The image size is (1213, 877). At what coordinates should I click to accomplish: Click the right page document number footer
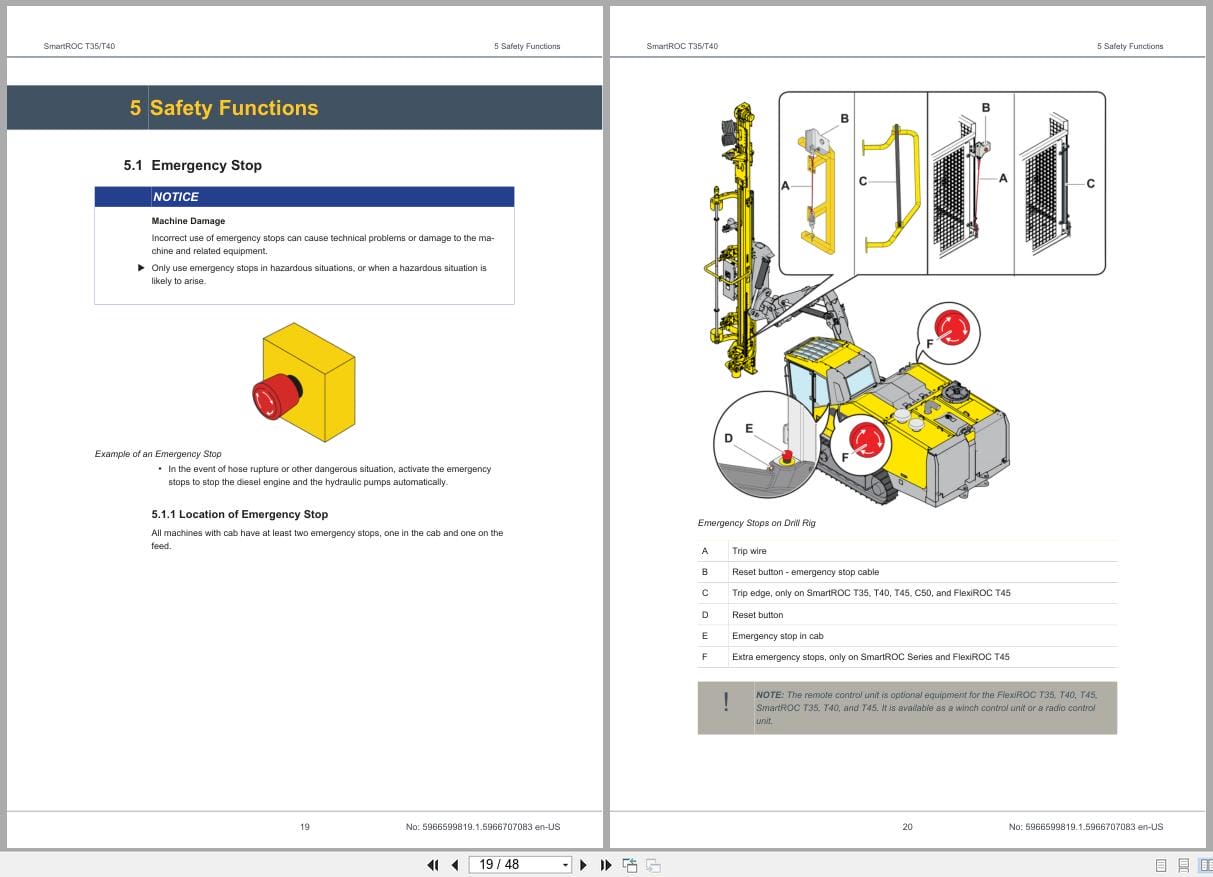pos(1086,827)
